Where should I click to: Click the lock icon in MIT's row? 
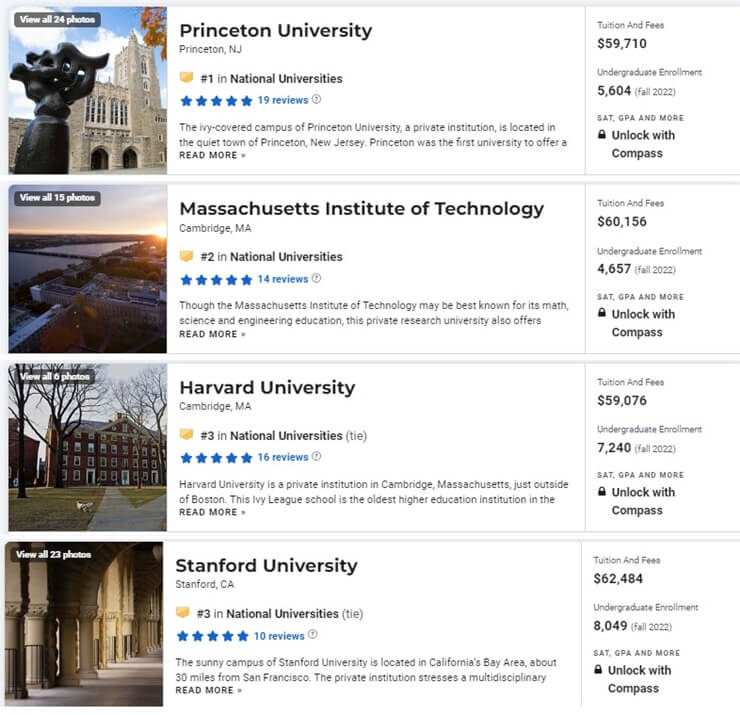[602, 312]
